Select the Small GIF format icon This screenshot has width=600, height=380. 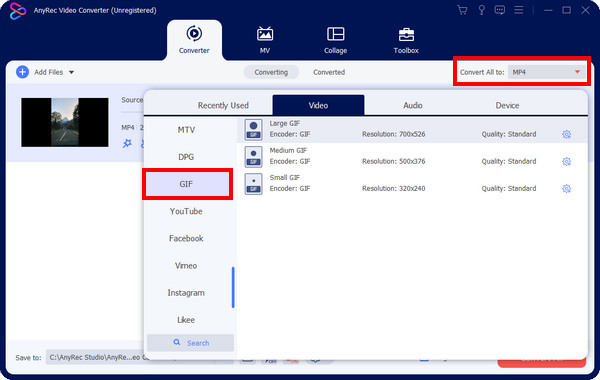pyautogui.click(x=253, y=184)
